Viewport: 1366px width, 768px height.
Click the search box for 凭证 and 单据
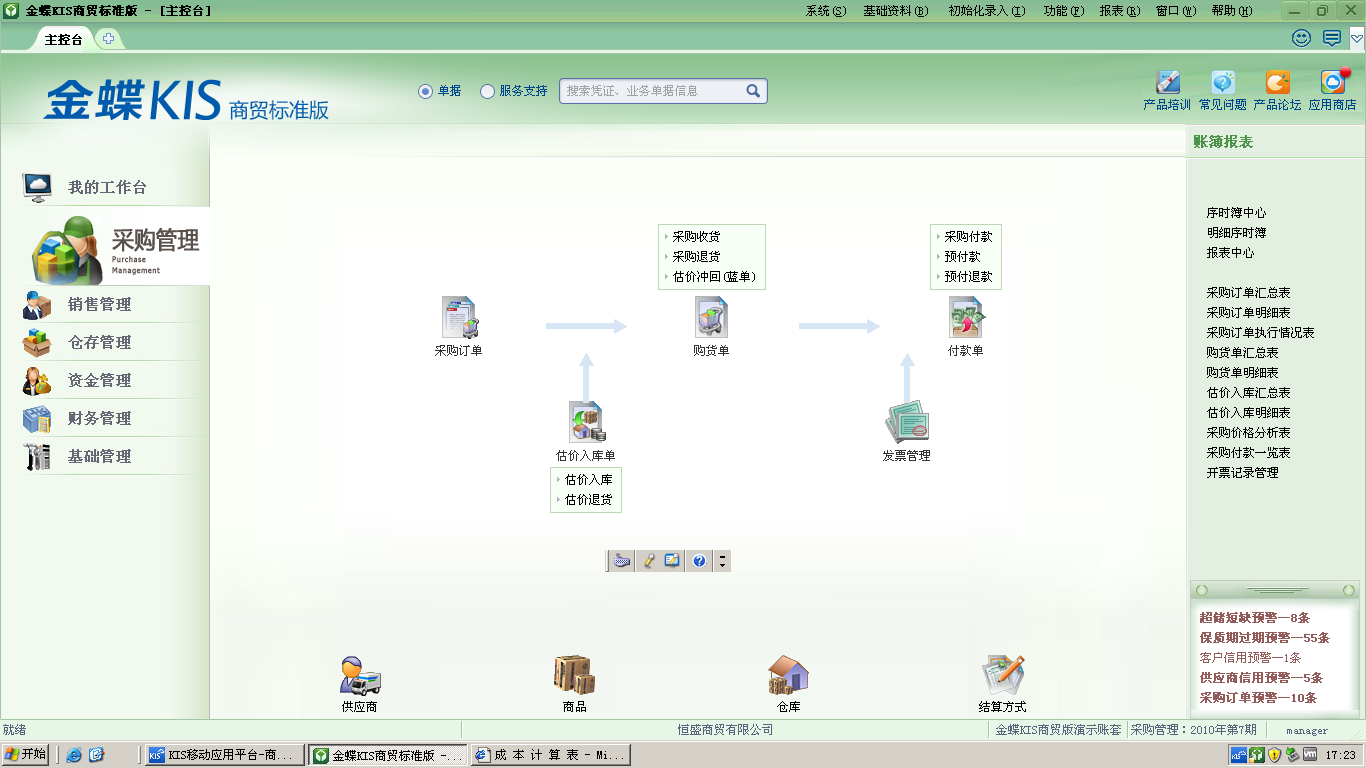[652, 91]
